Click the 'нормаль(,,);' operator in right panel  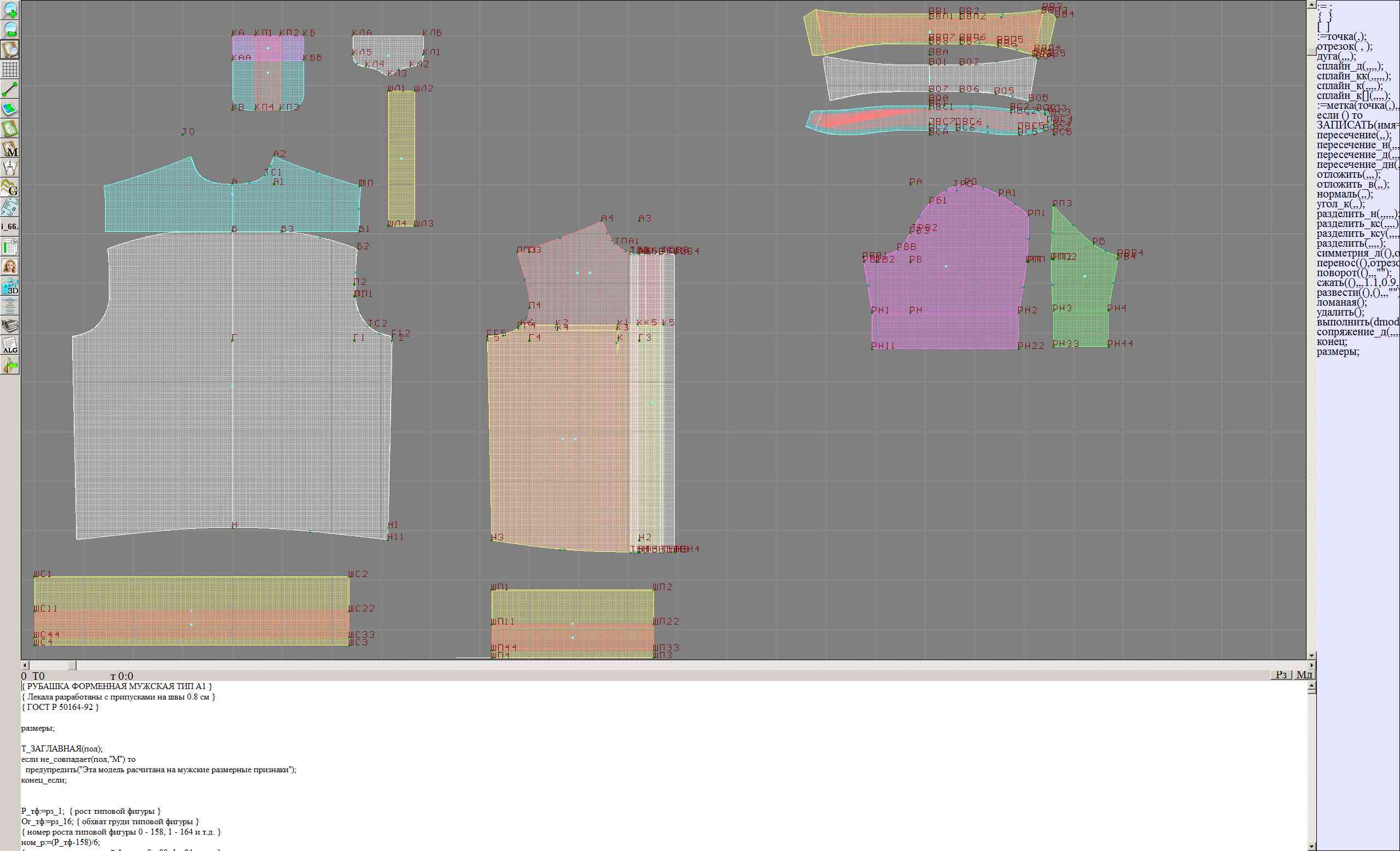(1340, 194)
